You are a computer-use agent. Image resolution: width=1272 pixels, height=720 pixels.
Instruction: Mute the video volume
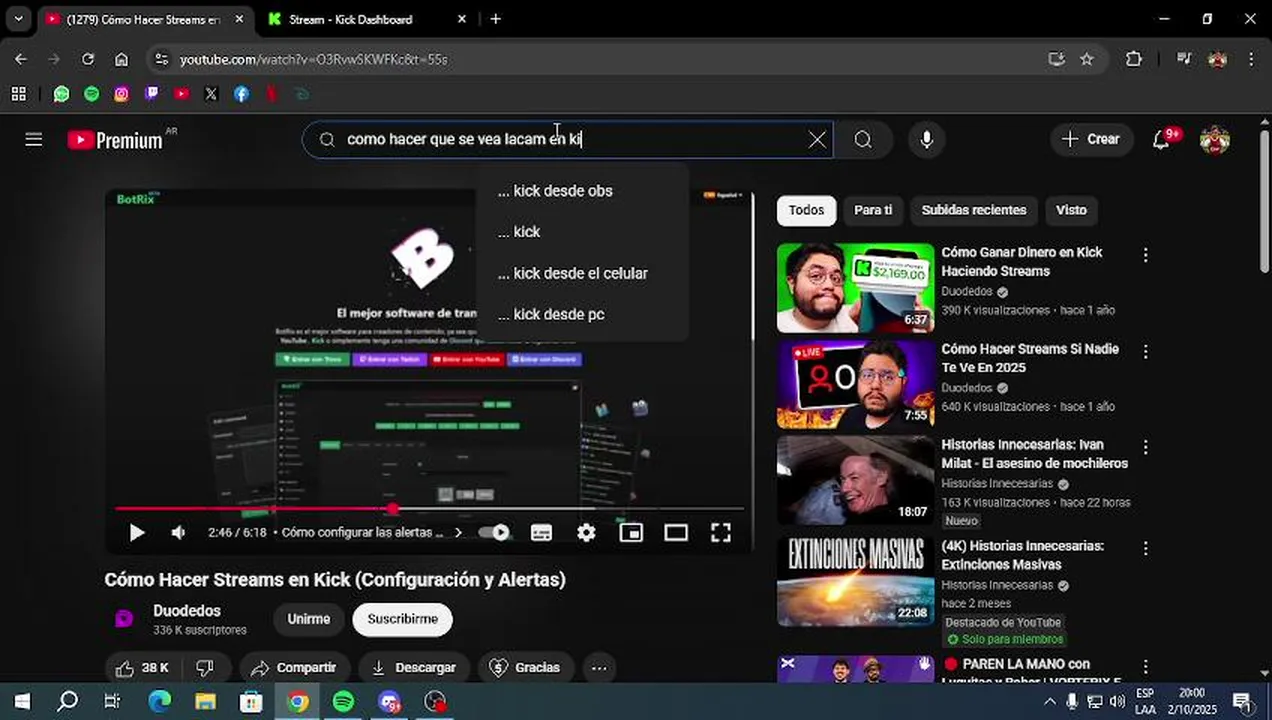(179, 533)
